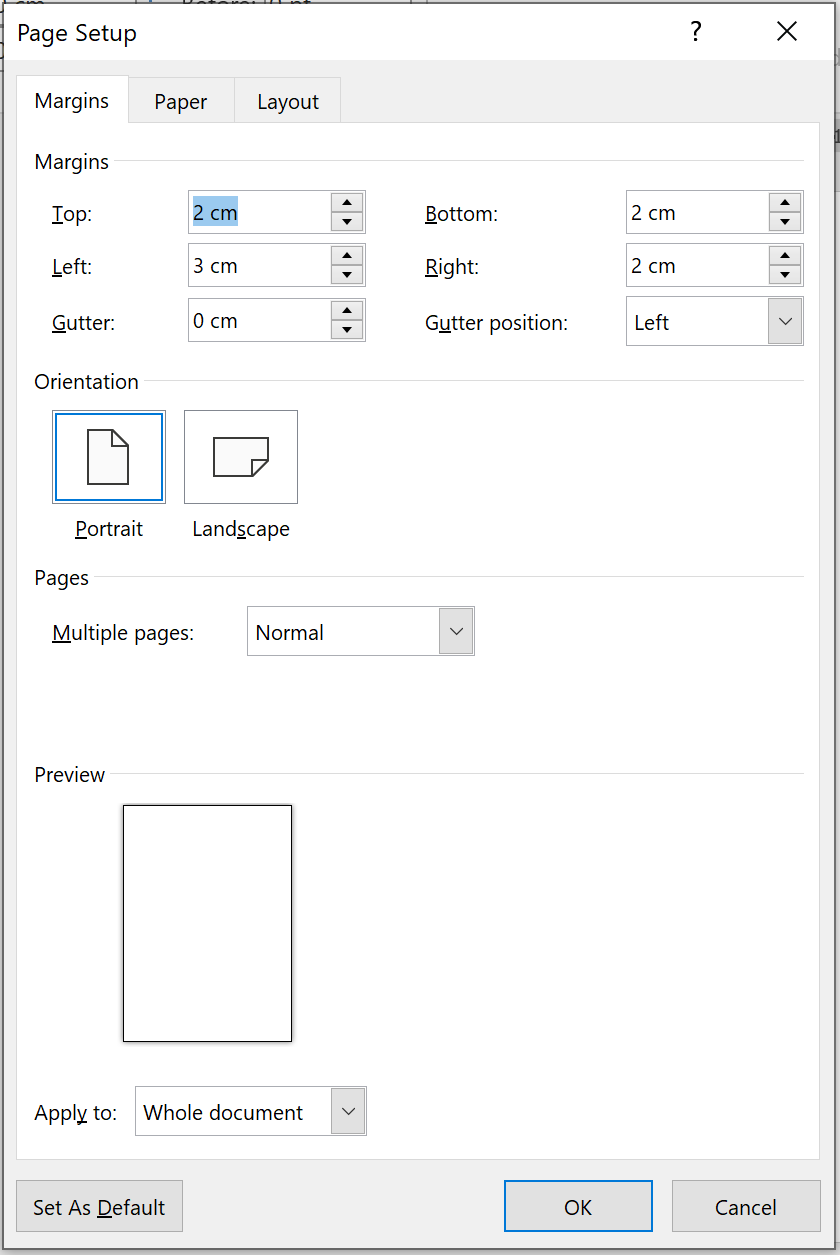The image size is (840, 1255).
Task: Click the Cancel button
Action: click(746, 1206)
